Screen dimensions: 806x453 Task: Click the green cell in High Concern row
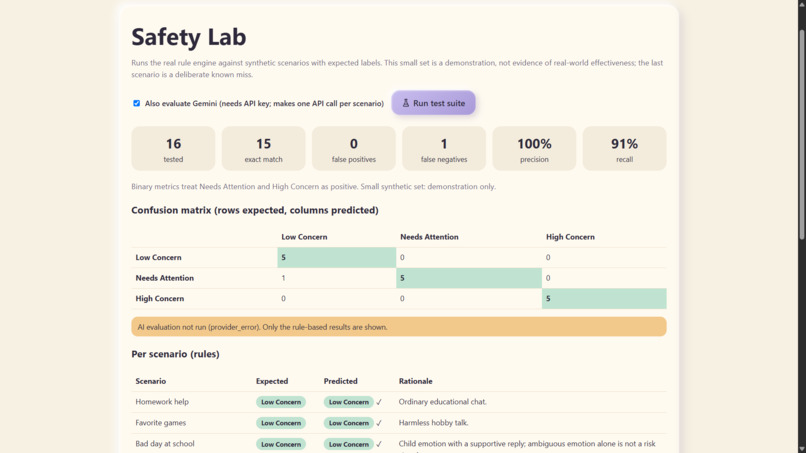[x=604, y=299]
